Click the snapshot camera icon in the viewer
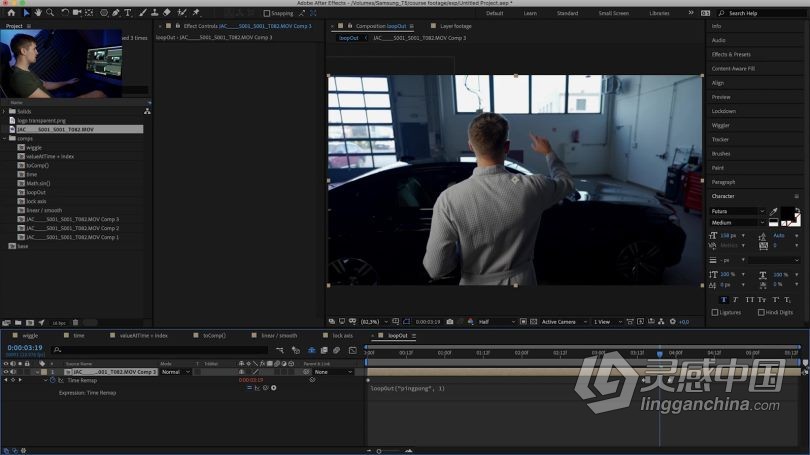810x455 pixels. pos(450,321)
